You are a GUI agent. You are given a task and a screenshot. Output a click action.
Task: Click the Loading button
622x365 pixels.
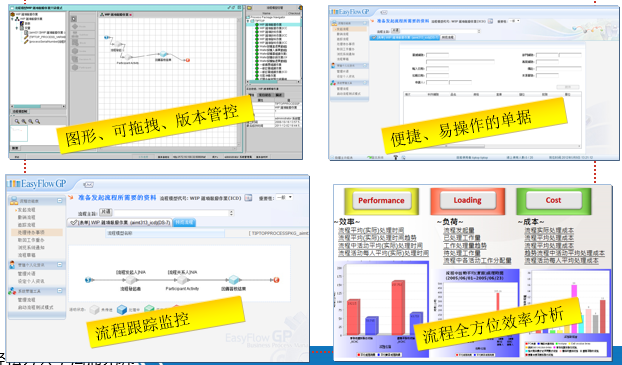tap(467, 200)
